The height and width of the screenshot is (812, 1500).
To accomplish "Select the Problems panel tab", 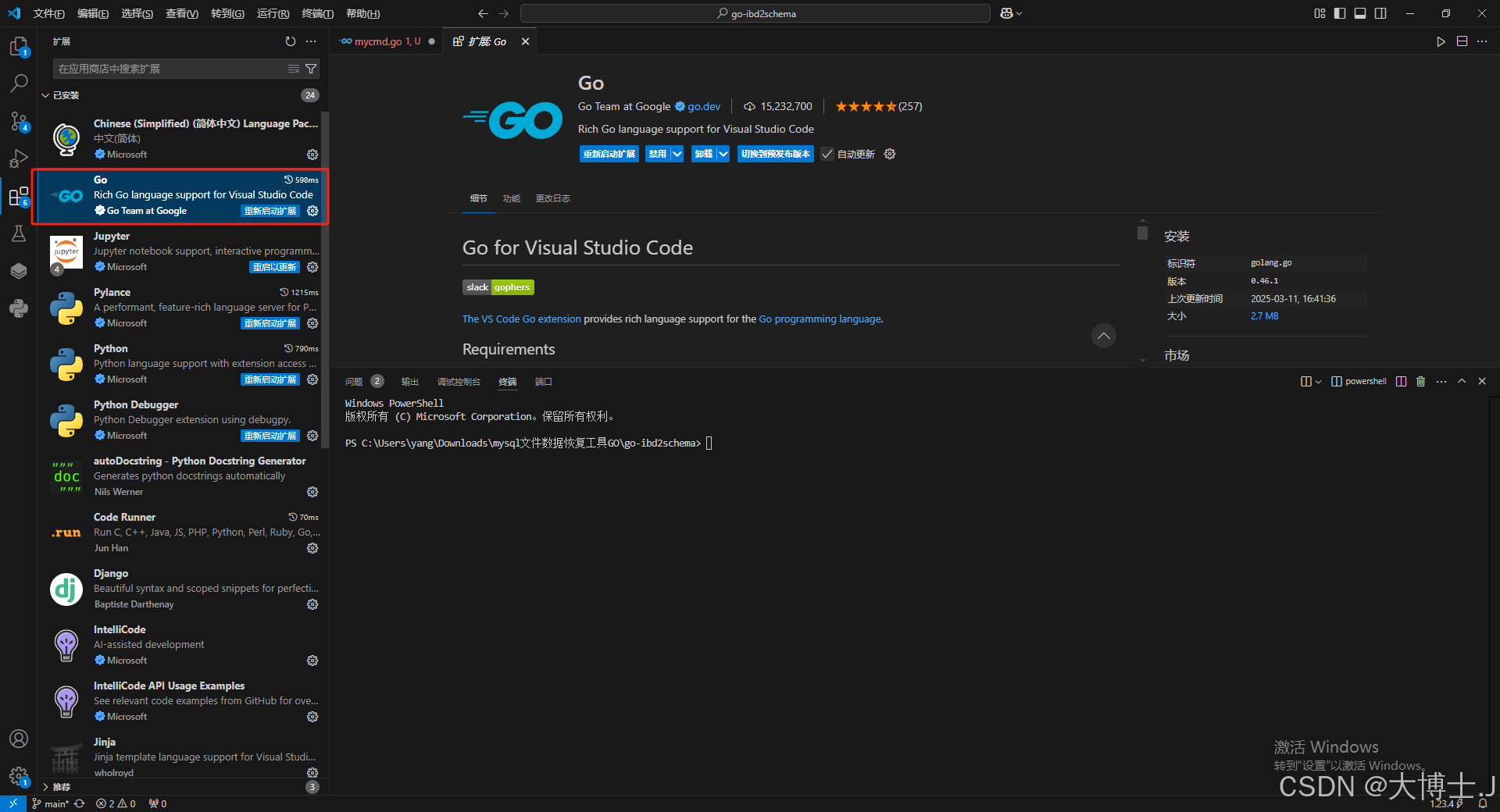I will [x=354, y=382].
